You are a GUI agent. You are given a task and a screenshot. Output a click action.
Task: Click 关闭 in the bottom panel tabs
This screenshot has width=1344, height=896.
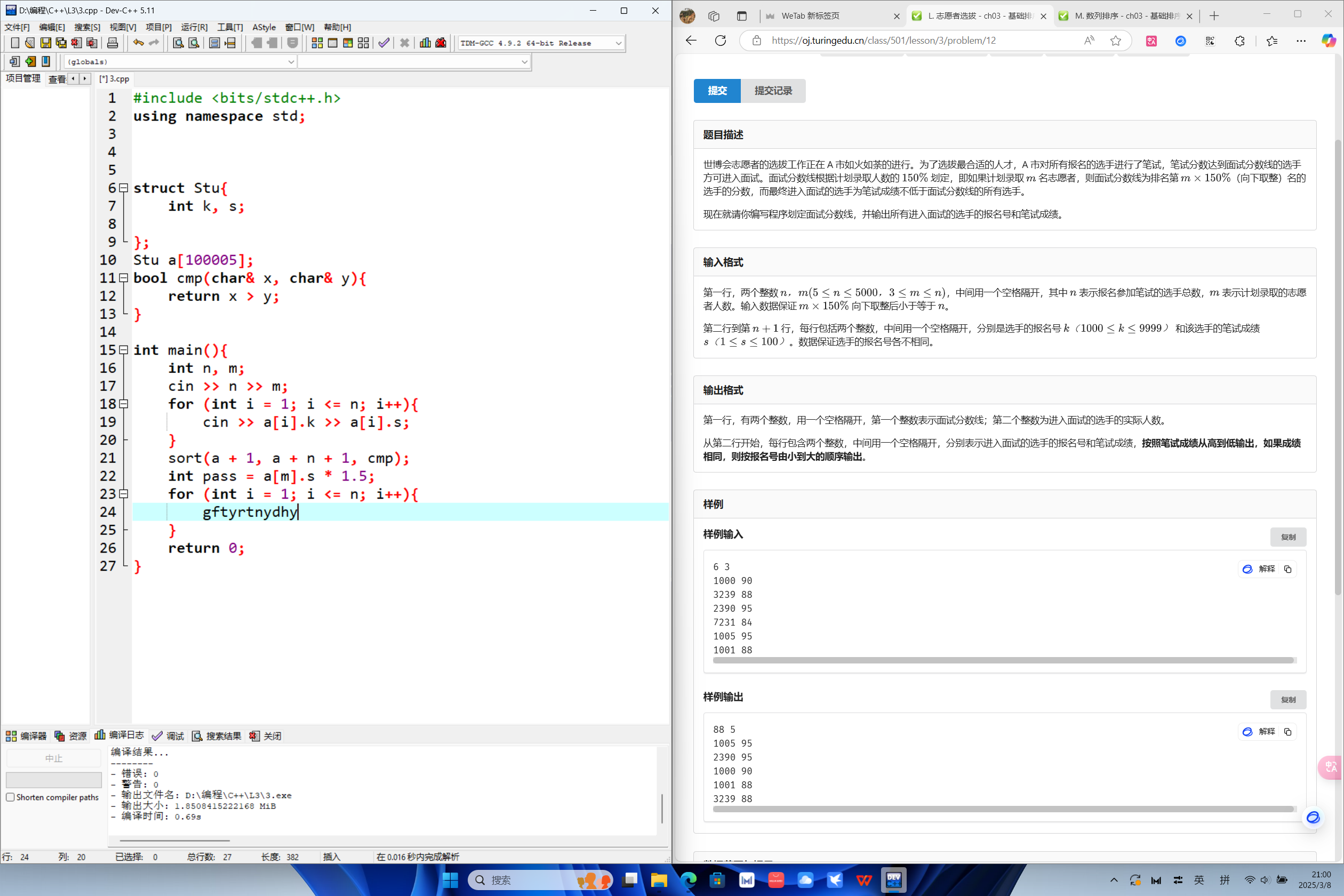265,736
